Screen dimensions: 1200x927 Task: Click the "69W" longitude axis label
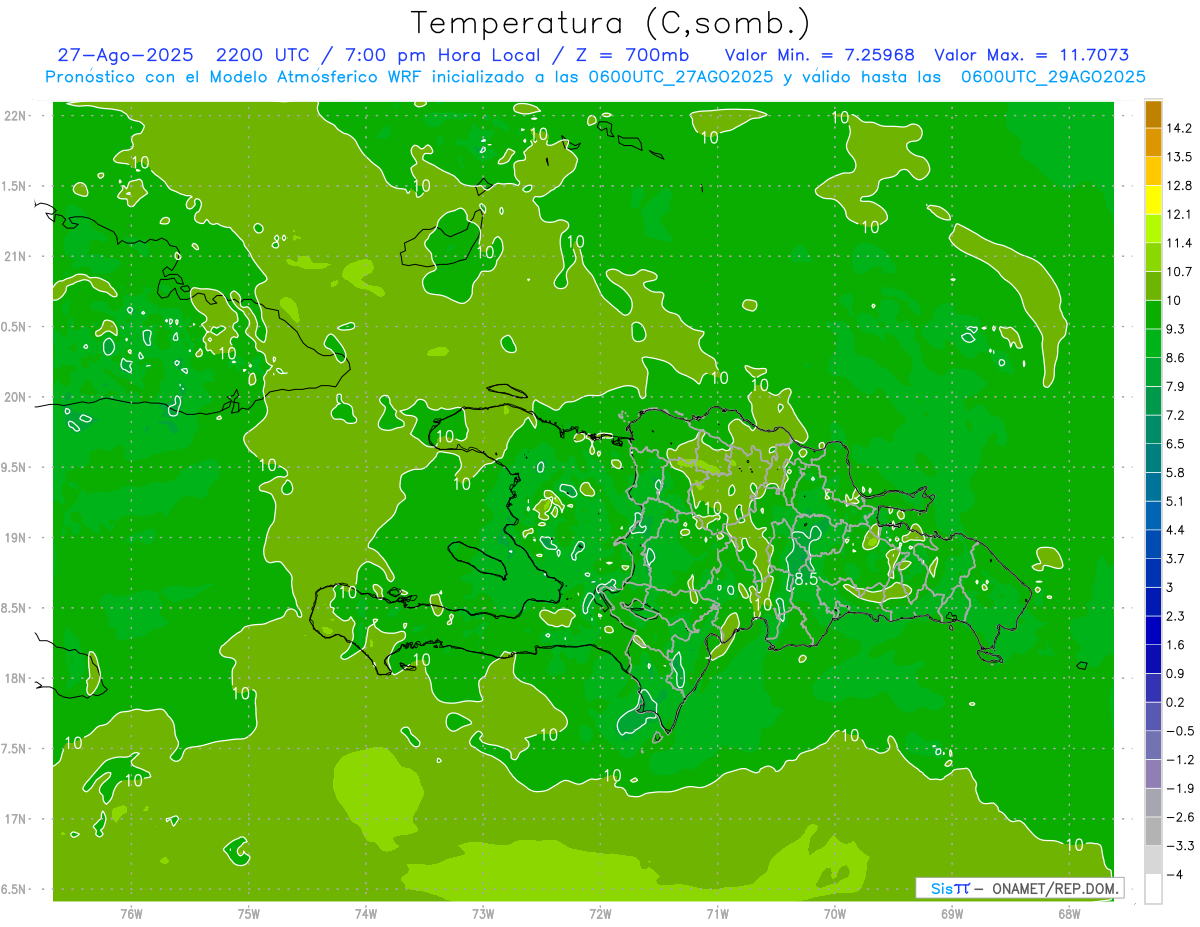952,913
